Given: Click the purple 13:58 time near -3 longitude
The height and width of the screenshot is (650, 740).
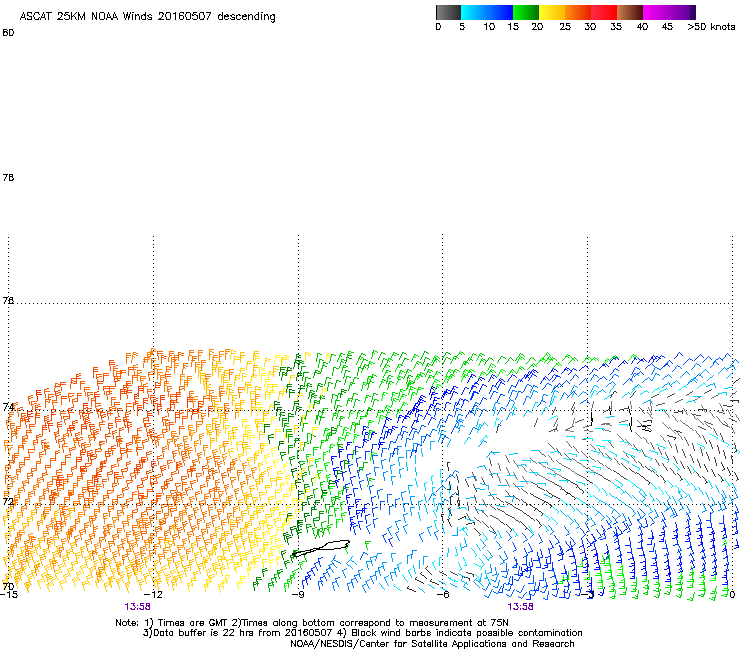Looking at the screenshot, I should click(x=520, y=607).
